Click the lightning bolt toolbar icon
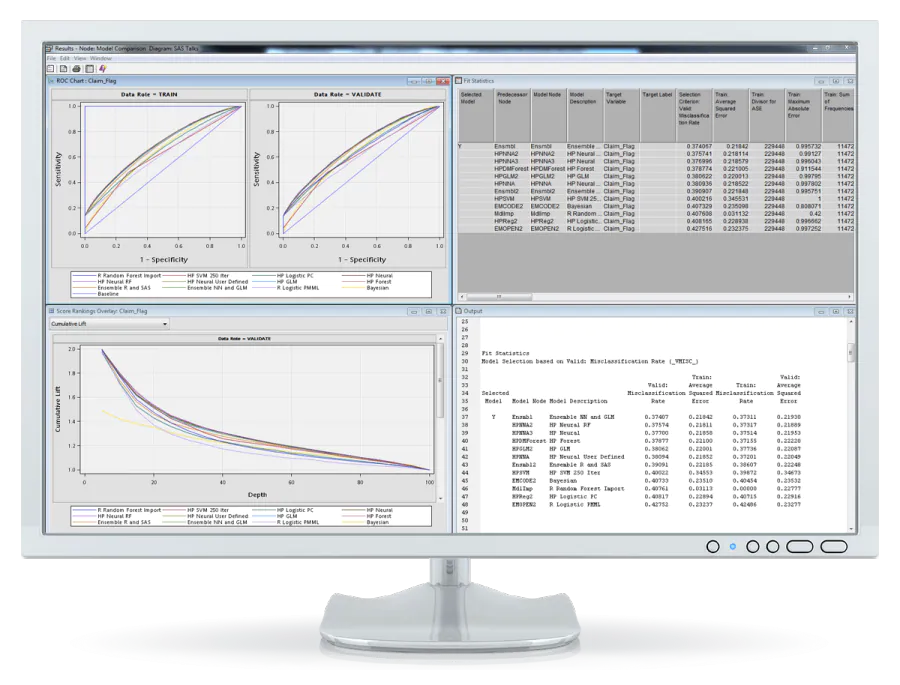Image resolution: width=900 pixels, height=685 pixels. [104, 67]
